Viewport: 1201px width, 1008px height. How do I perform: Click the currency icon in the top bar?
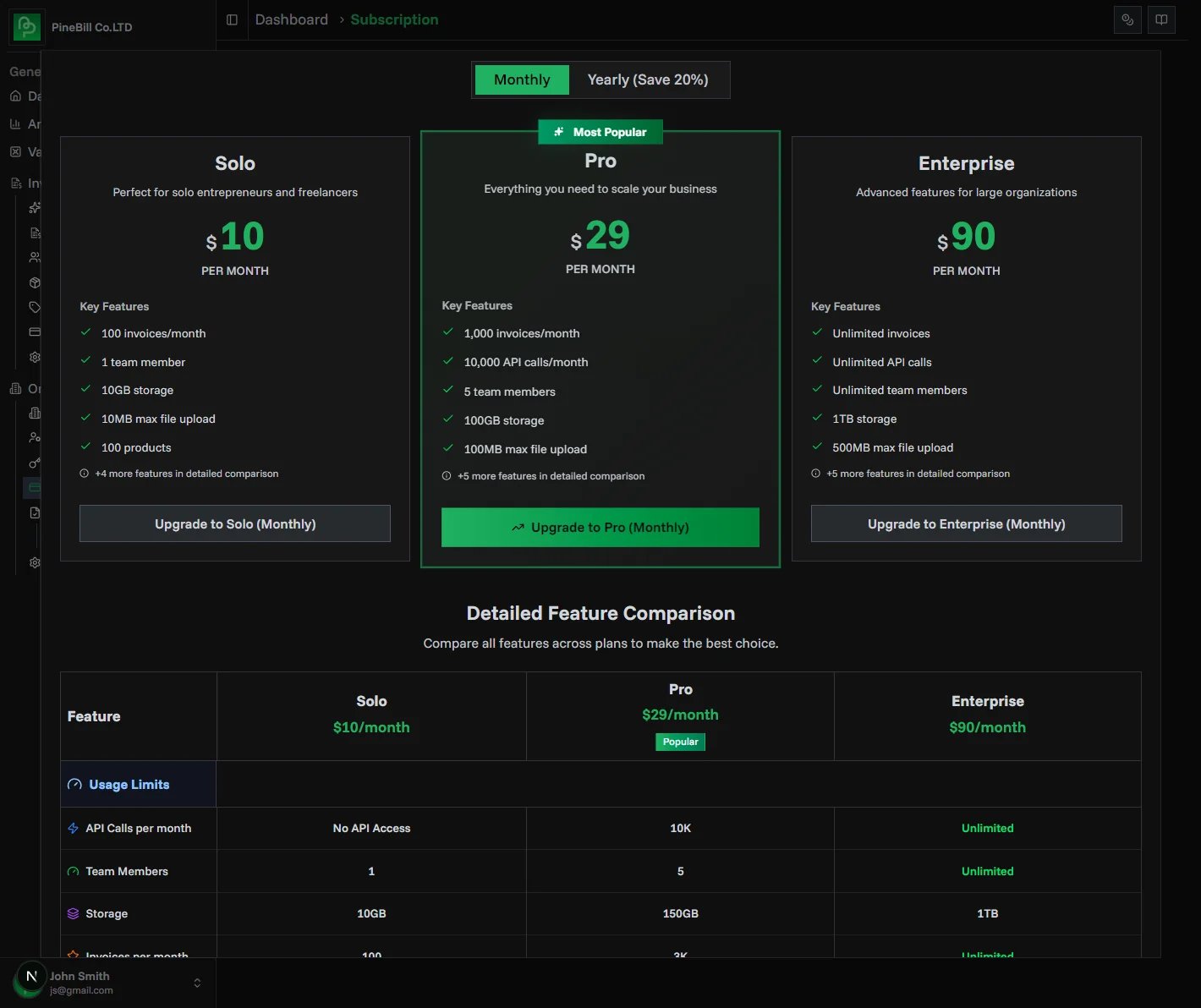(x=1127, y=19)
